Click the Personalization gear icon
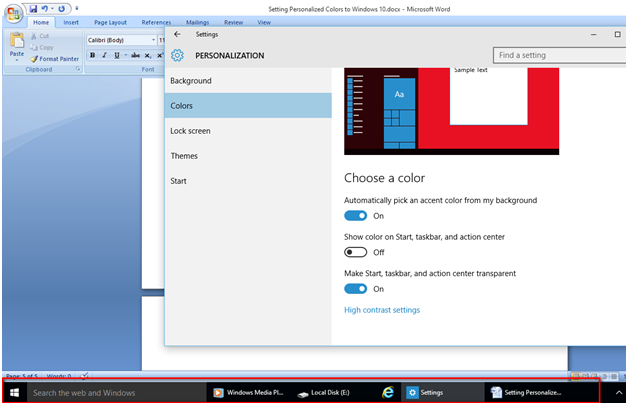 (x=177, y=55)
